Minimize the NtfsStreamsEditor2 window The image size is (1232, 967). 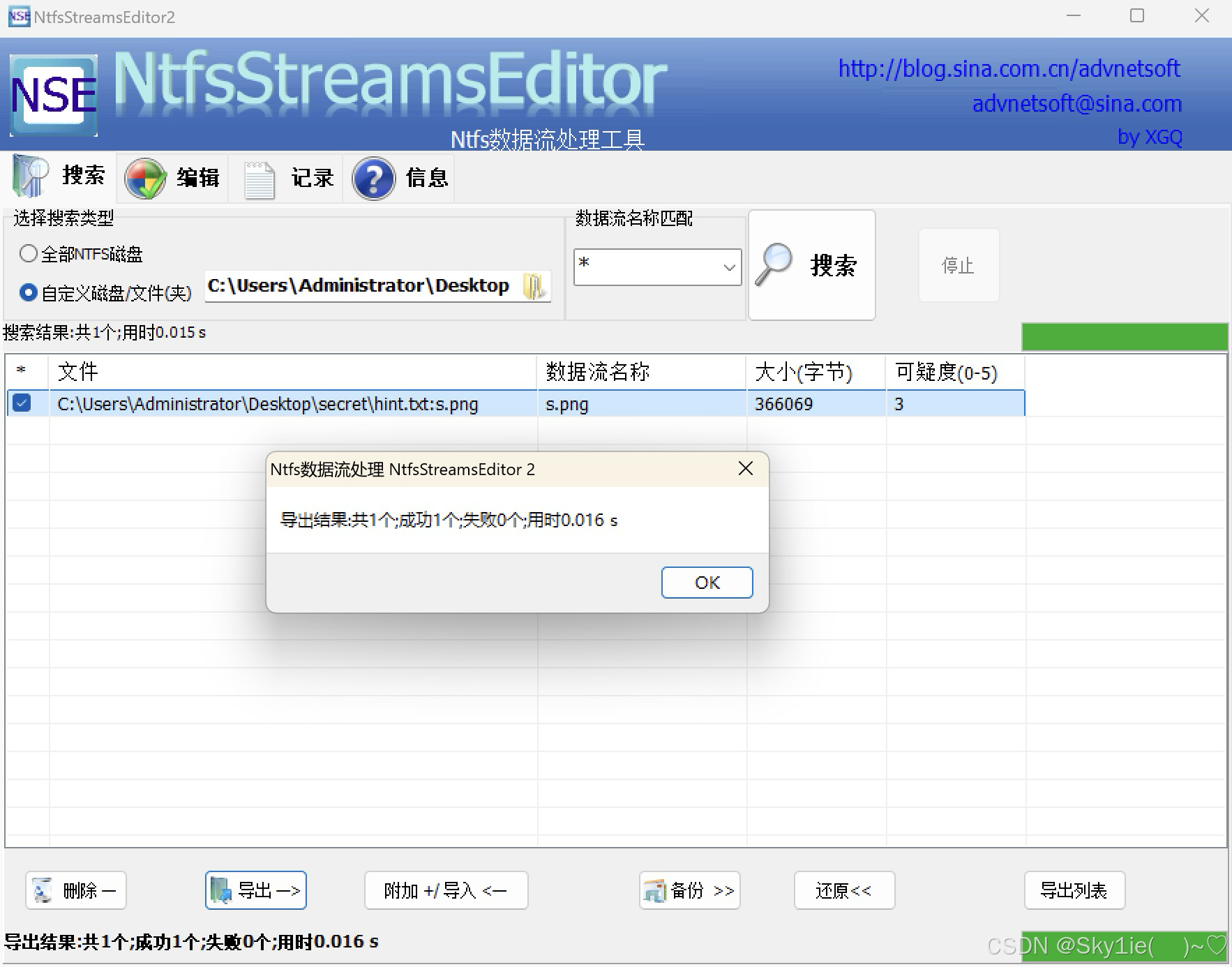pyautogui.click(x=1074, y=15)
